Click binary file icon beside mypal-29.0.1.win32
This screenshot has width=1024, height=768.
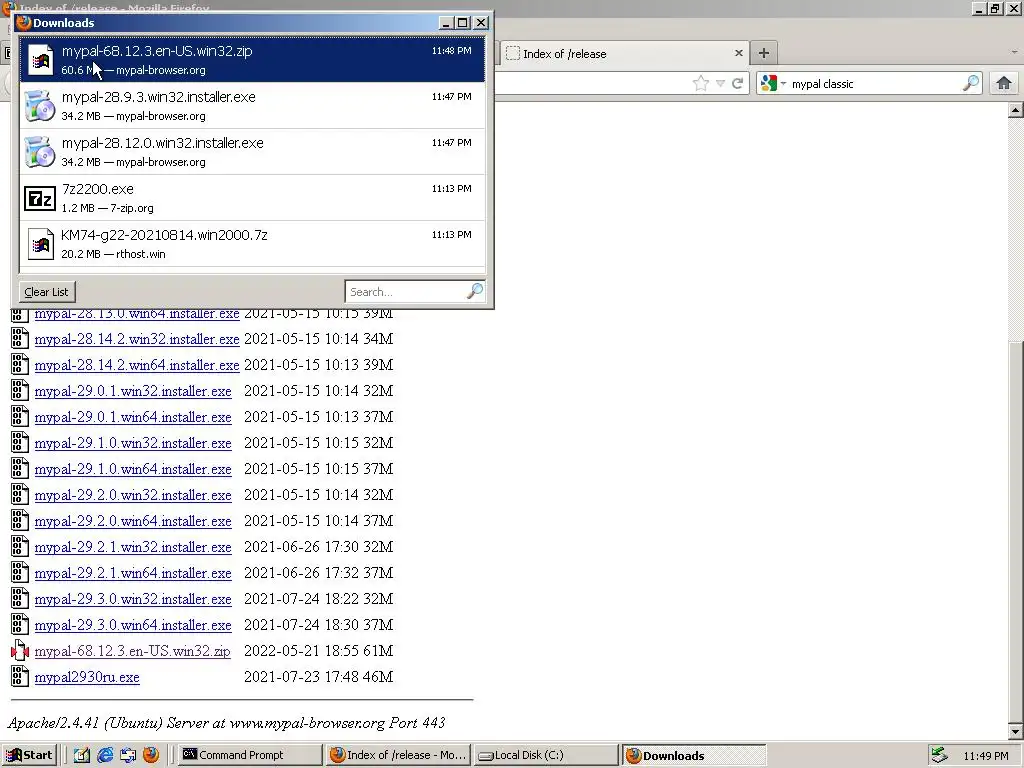coord(20,391)
